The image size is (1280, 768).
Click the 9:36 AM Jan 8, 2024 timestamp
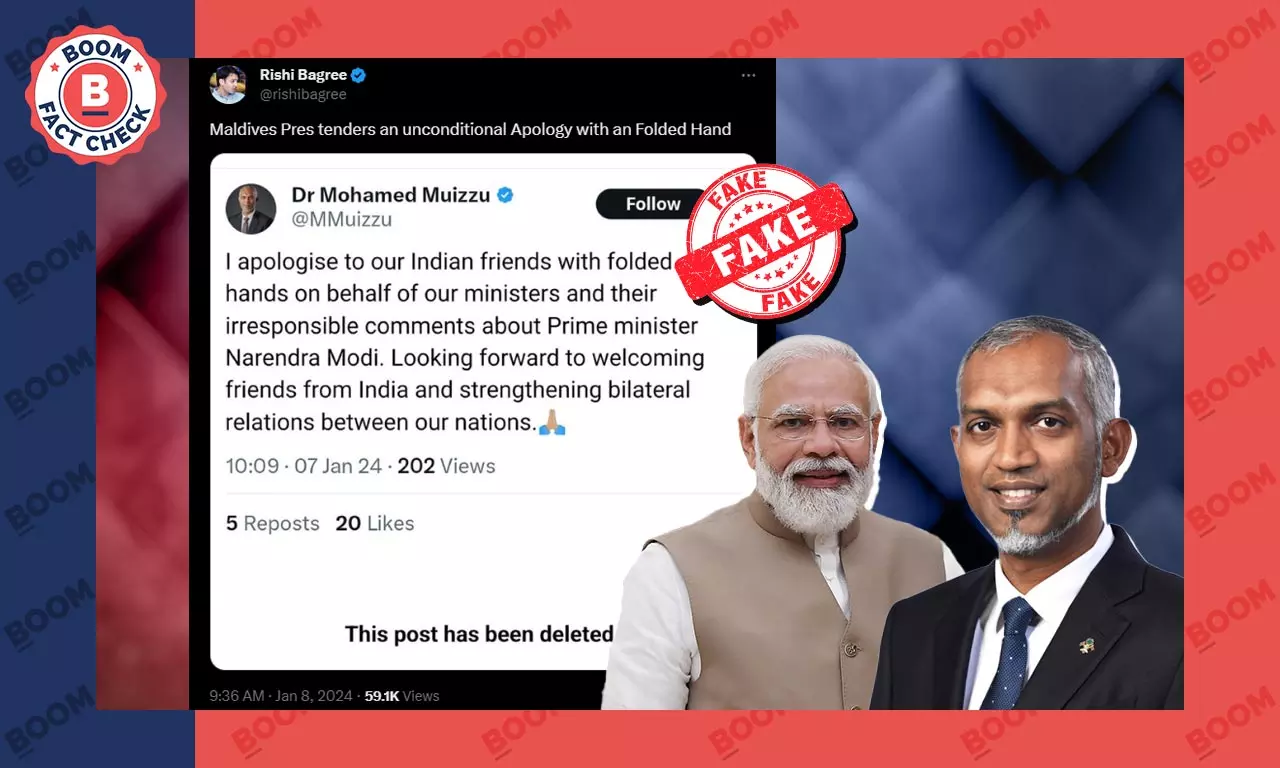(281, 696)
